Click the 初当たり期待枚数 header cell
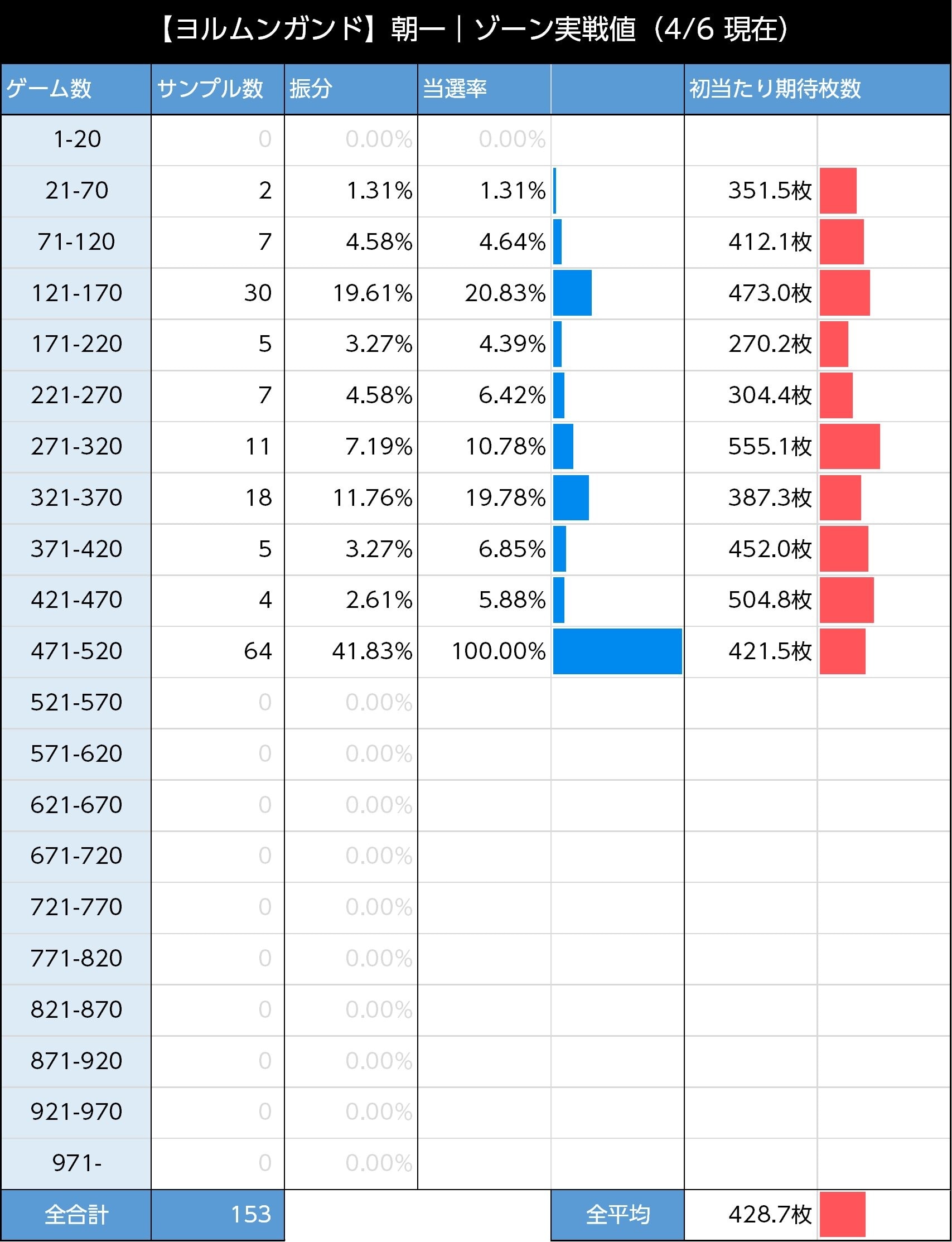The width and height of the screenshot is (952, 1242). (x=775, y=89)
